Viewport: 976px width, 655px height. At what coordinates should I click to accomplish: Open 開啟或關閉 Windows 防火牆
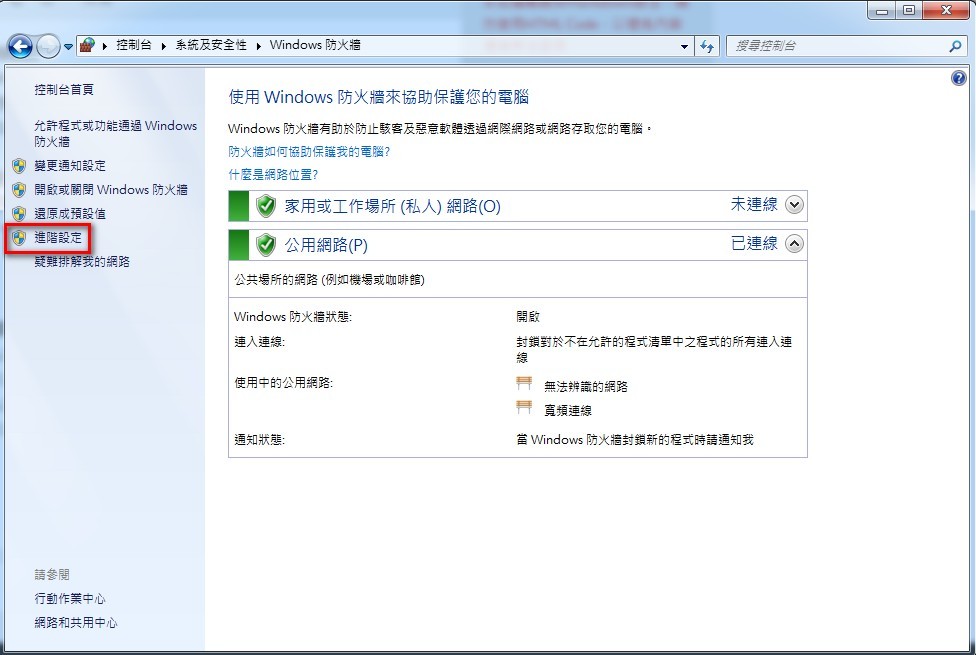click(x=111, y=189)
